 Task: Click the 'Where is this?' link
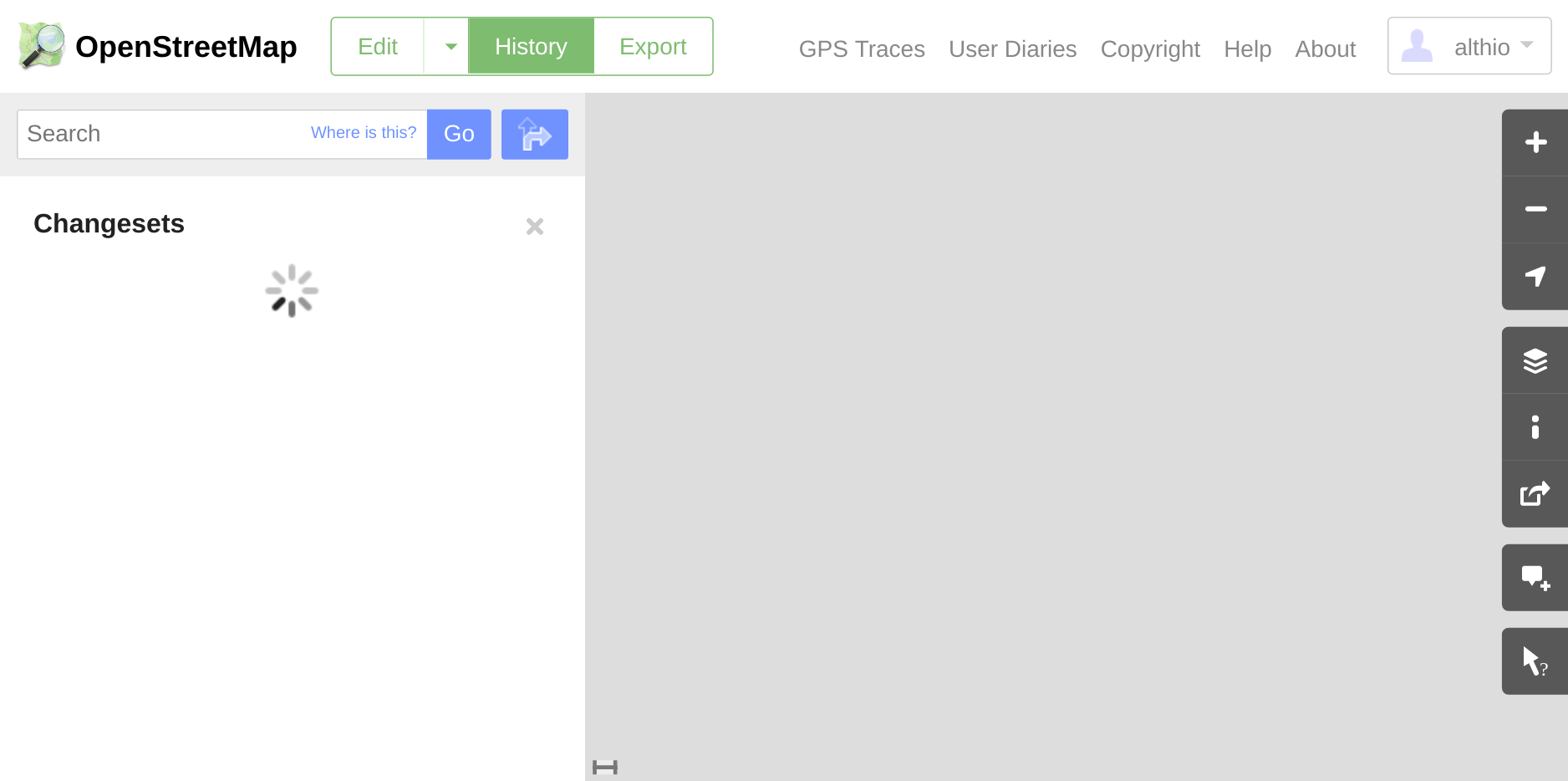(x=364, y=133)
